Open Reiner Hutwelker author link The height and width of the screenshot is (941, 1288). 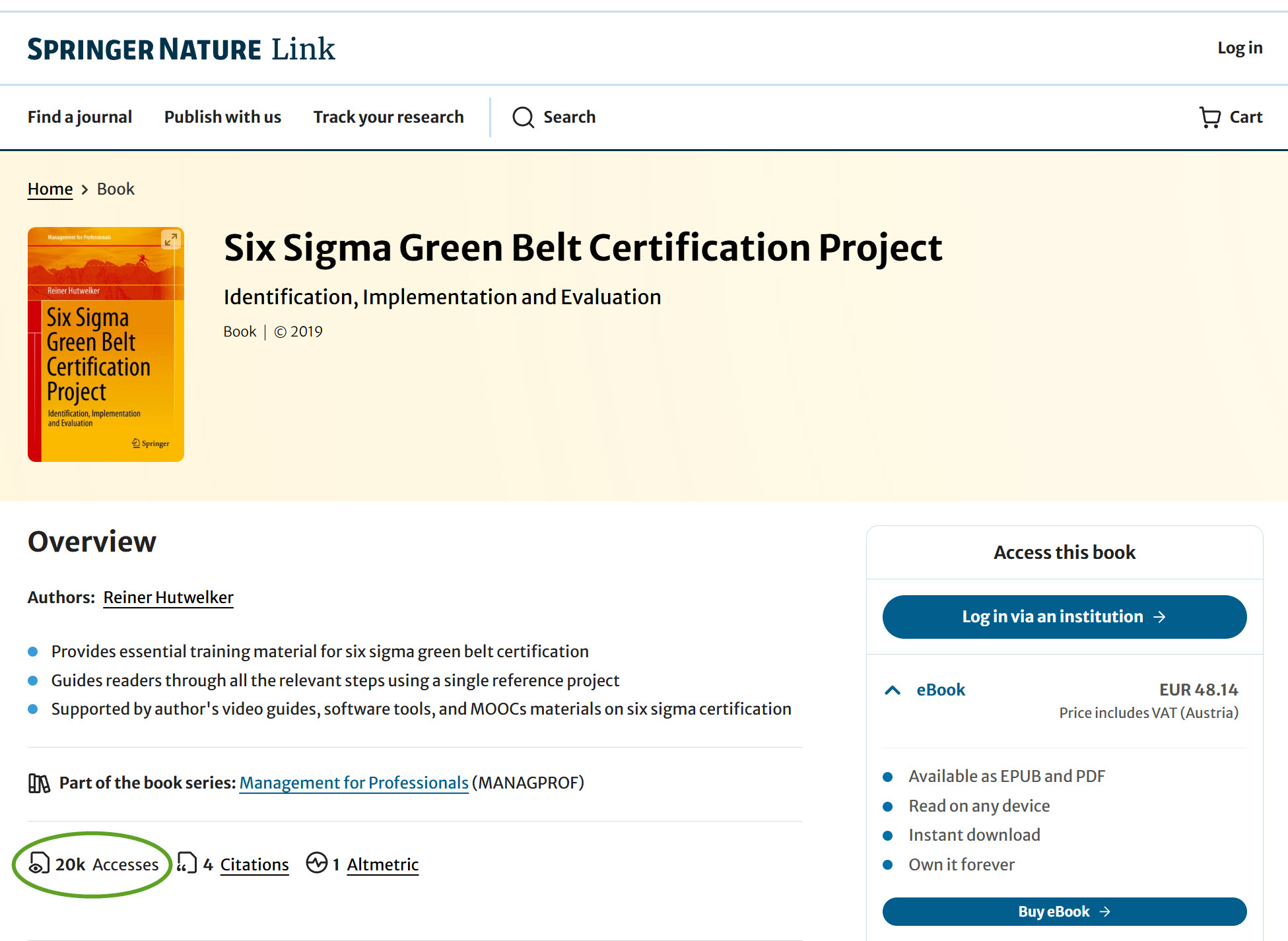click(168, 597)
